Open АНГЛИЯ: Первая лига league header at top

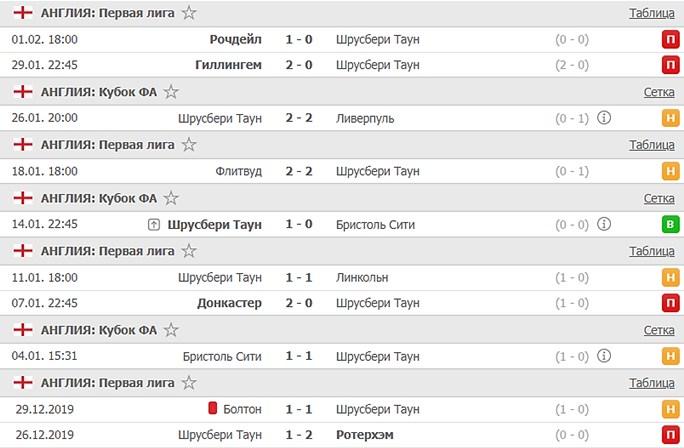click(107, 13)
